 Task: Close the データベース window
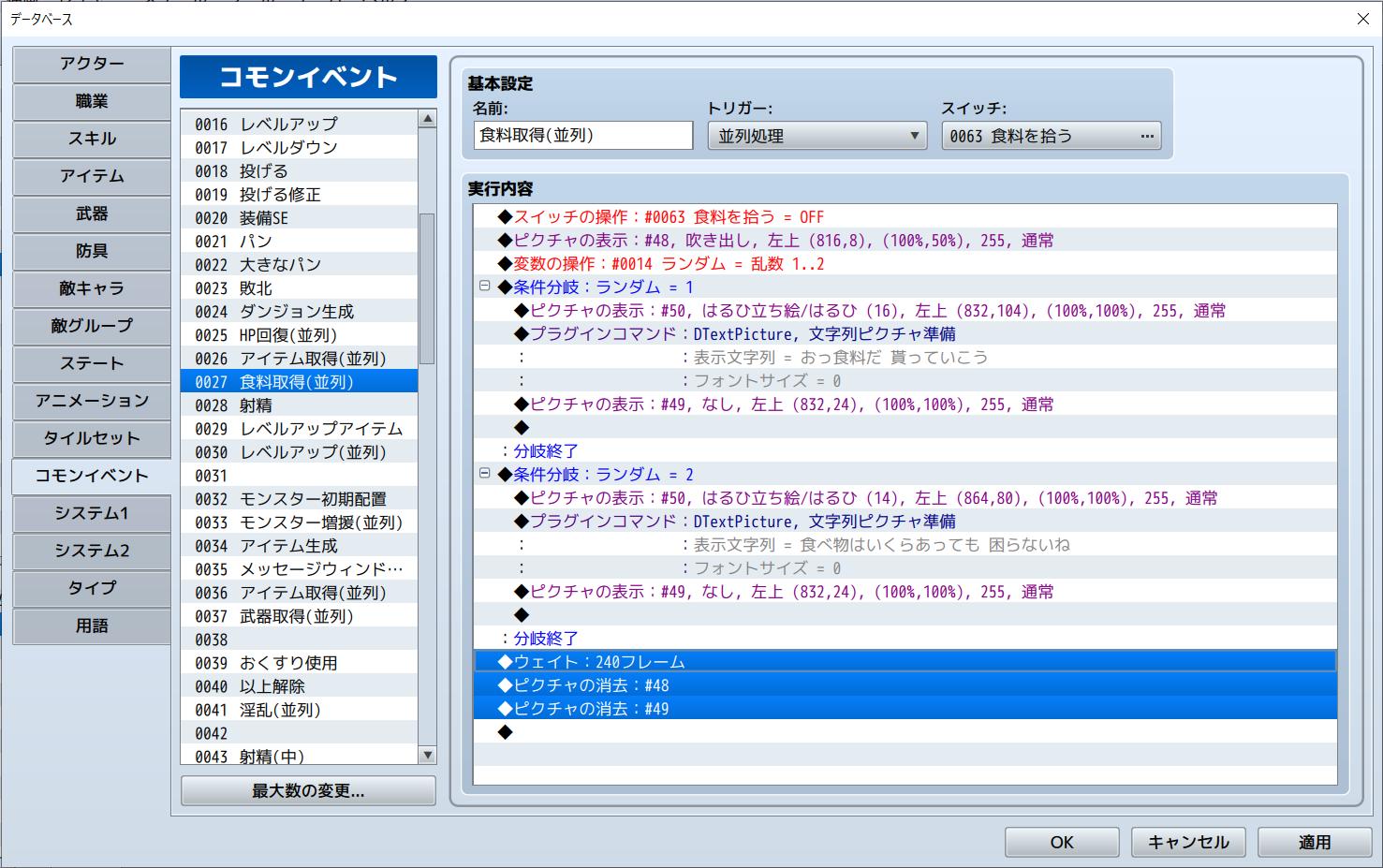(x=1362, y=19)
